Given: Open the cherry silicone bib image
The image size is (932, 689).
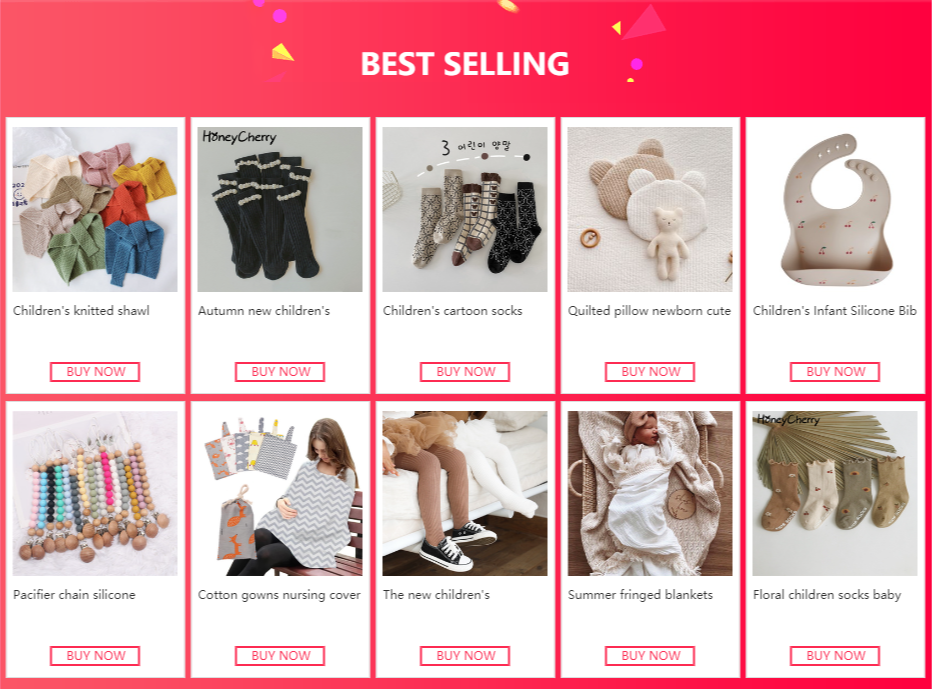Looking at the screenshot, I should [835, 209].
